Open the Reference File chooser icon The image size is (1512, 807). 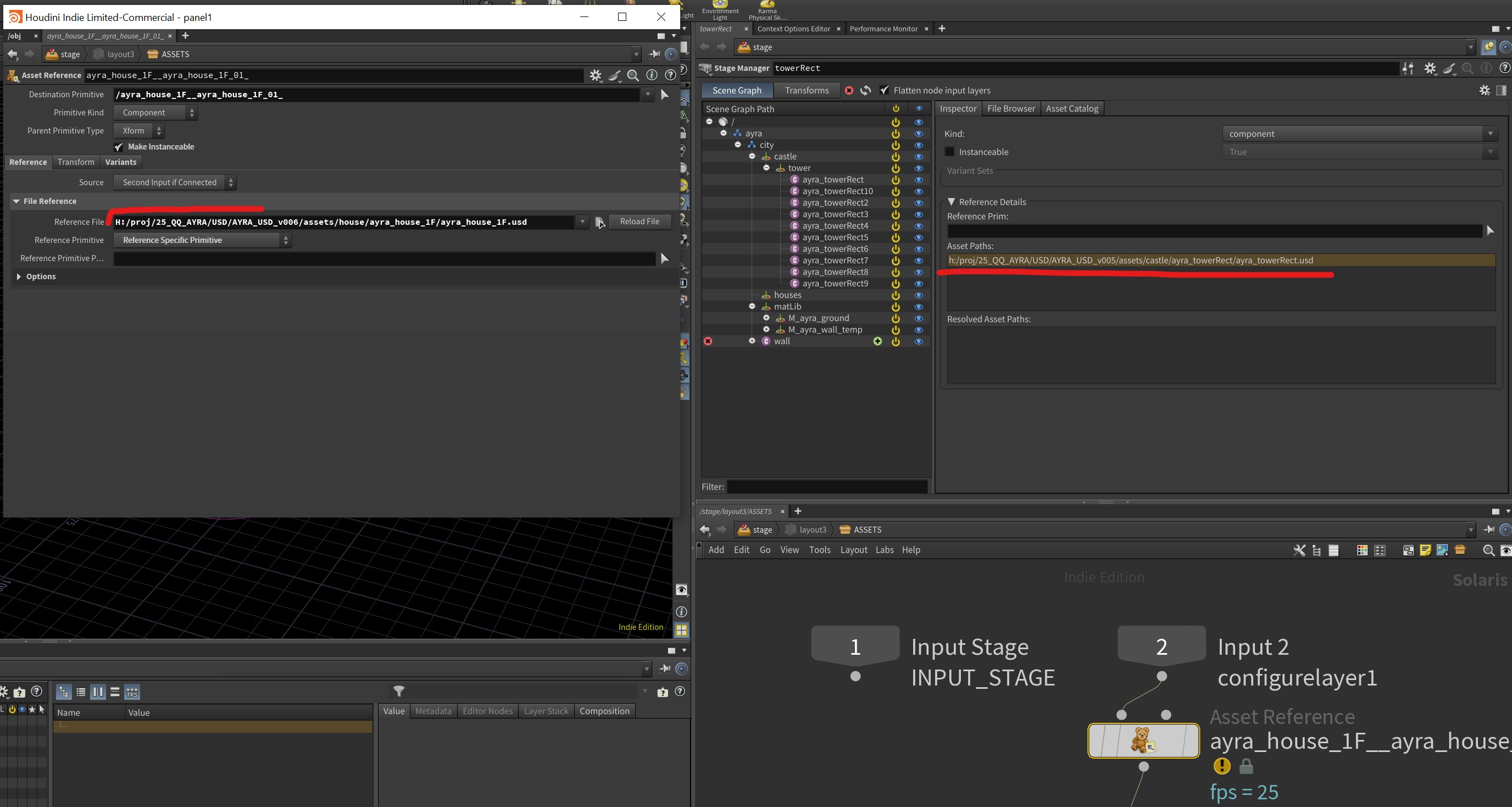(599, 222)
